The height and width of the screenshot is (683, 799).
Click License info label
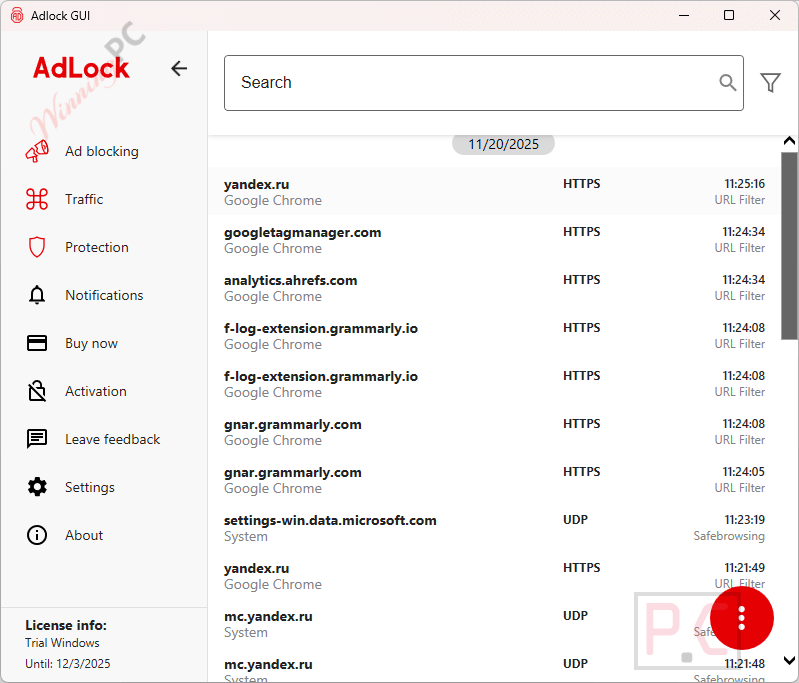click(x=66, y=625)
